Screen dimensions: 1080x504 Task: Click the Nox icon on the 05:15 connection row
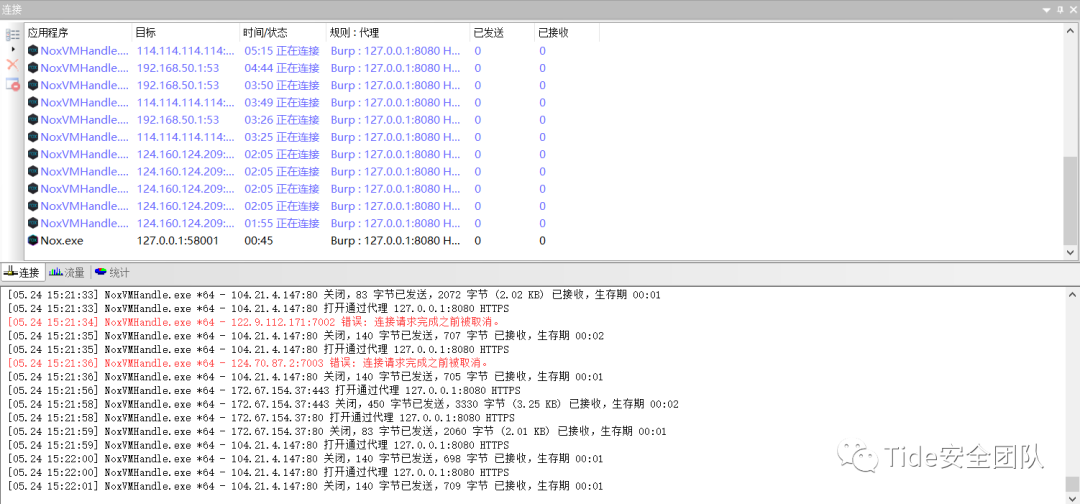click(x=32, y=51)
